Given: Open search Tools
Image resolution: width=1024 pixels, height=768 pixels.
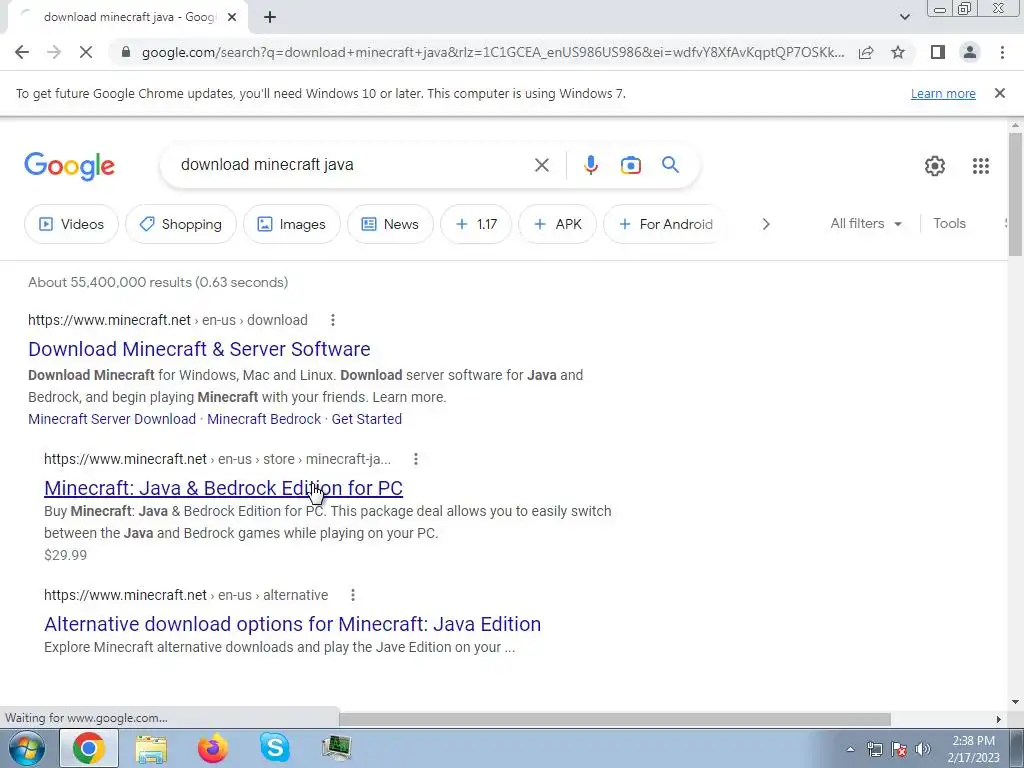Looking at the screenshot, I should (x=949, y=223).
